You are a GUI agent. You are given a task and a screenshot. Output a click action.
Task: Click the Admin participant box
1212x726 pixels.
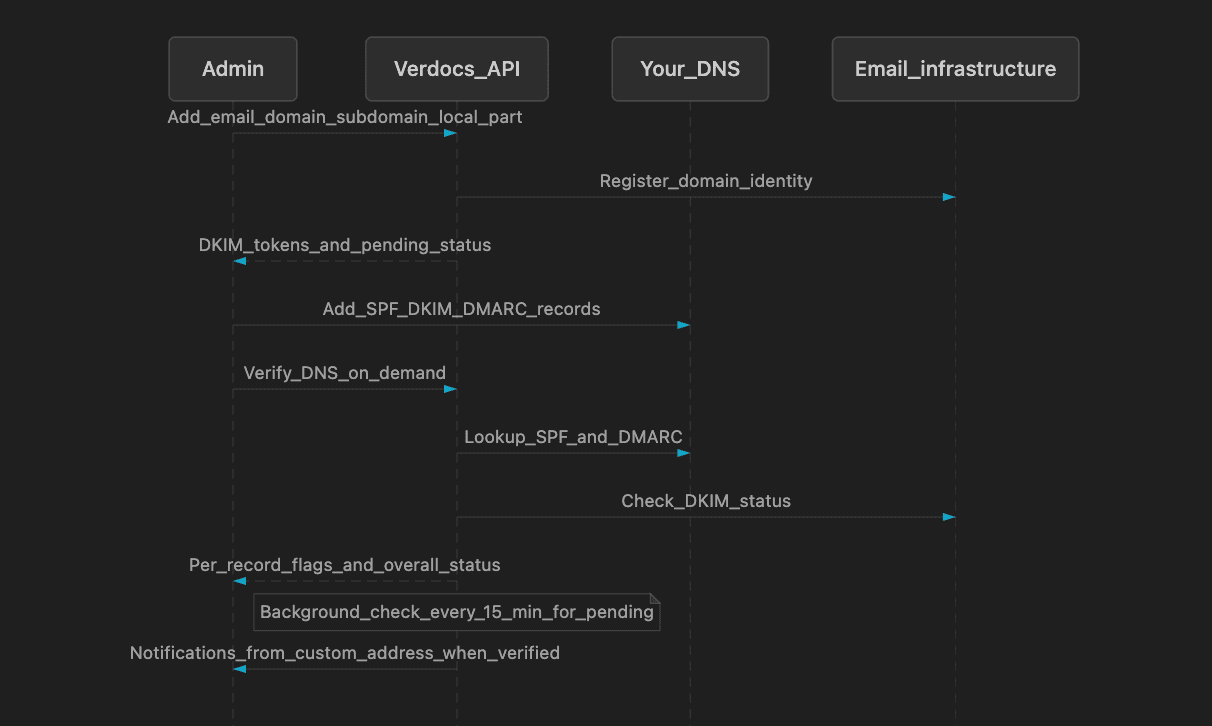(233, 69)
